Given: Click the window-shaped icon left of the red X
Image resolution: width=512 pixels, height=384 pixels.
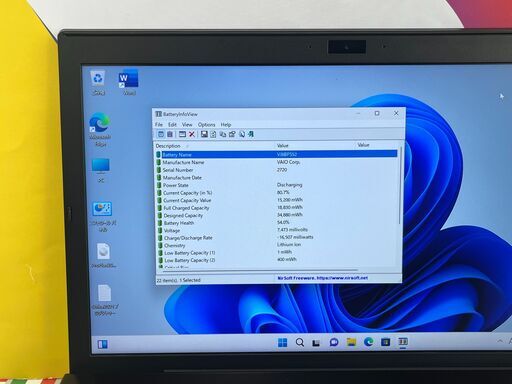Looking at the screenshot, I should coord(182,134).
